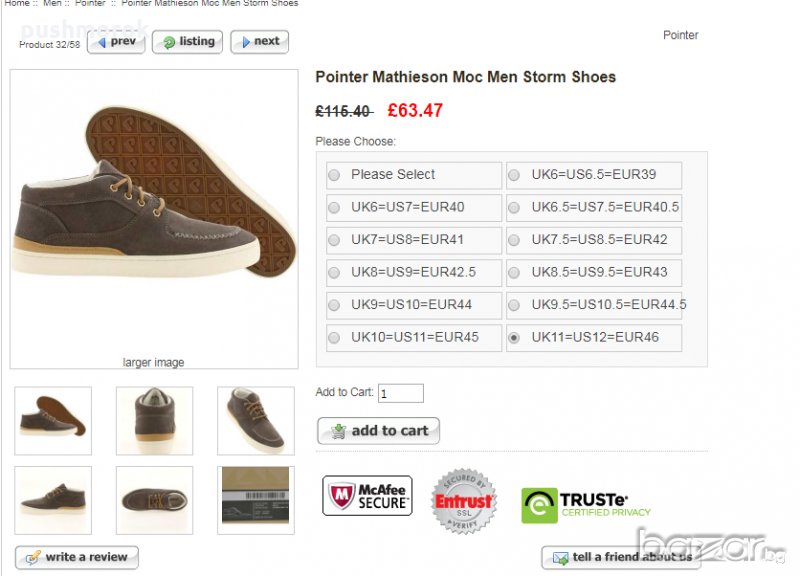Go to next product

click(x=259, y=42)
